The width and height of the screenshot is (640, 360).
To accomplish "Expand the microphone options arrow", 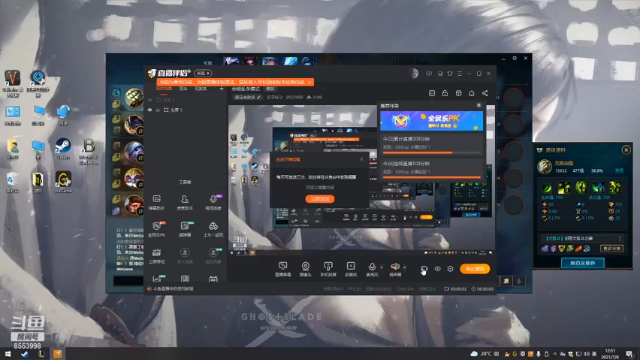I will pos(381,268).
